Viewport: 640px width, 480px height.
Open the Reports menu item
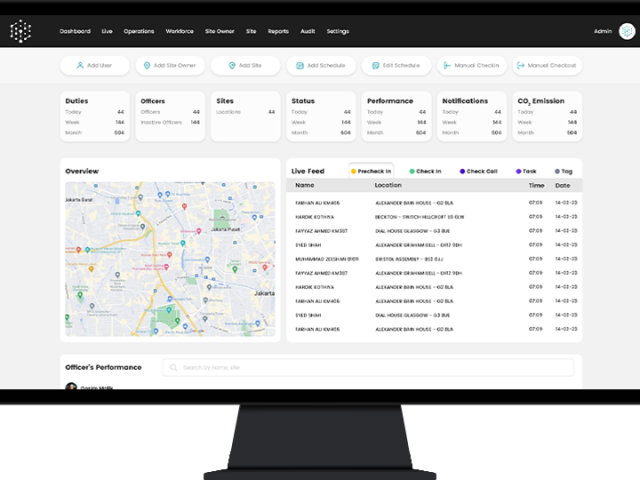[x=278, y=31]
